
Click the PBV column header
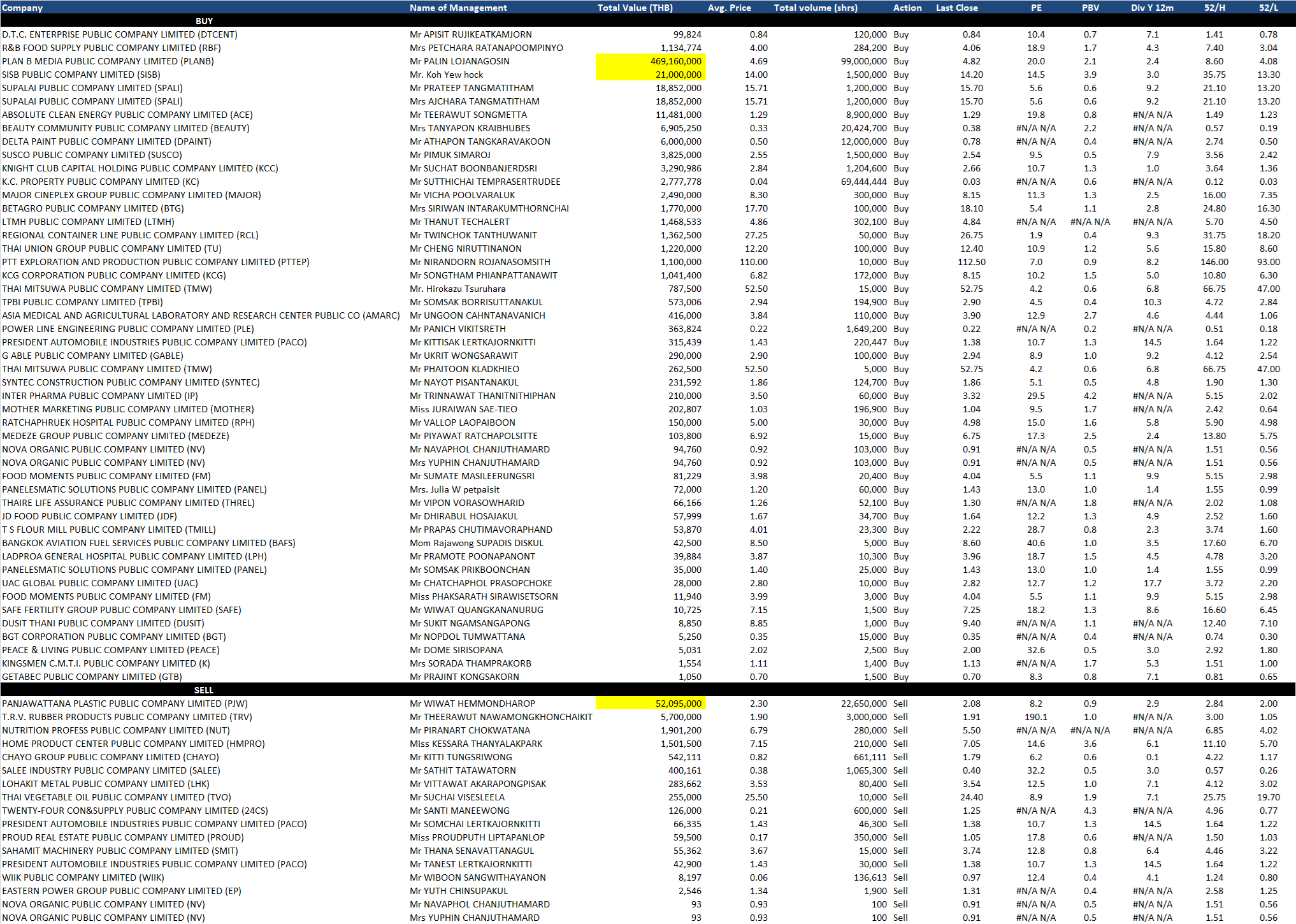1090,8
